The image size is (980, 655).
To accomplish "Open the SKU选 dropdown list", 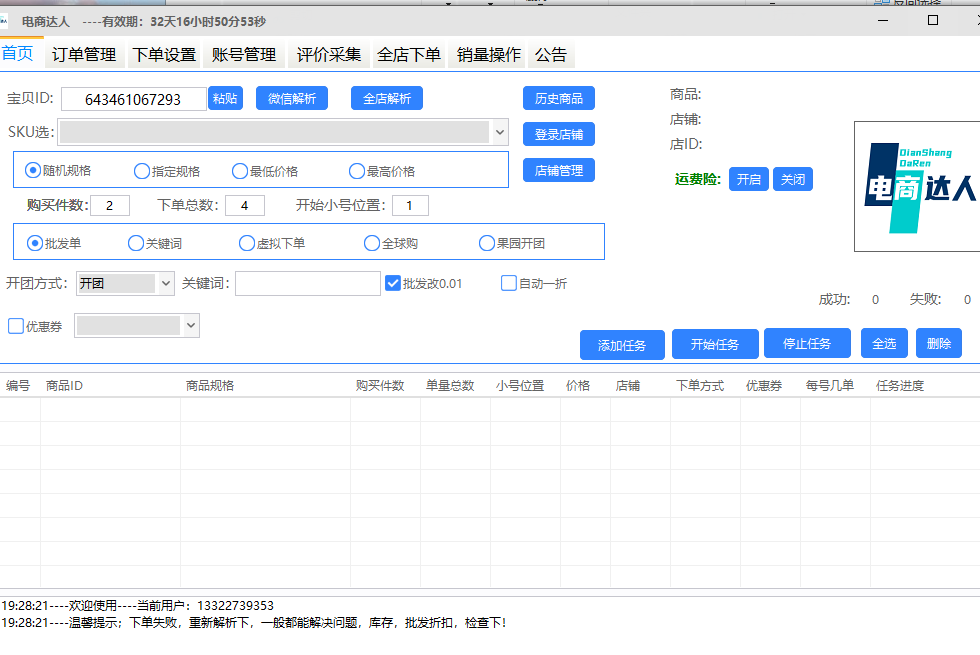I will (499, 132).
